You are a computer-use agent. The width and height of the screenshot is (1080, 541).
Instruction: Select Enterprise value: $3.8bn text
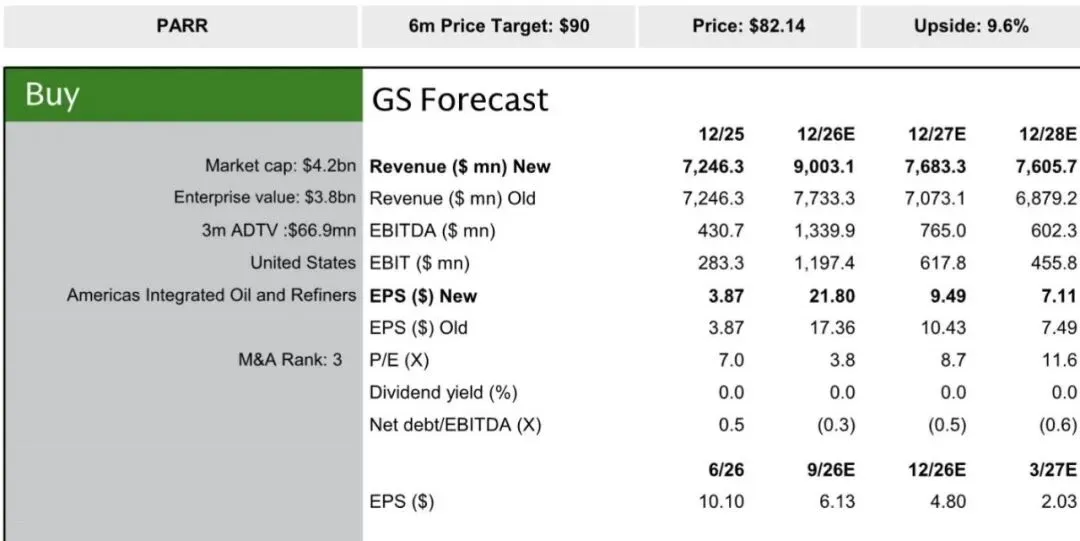click(265, 198)
